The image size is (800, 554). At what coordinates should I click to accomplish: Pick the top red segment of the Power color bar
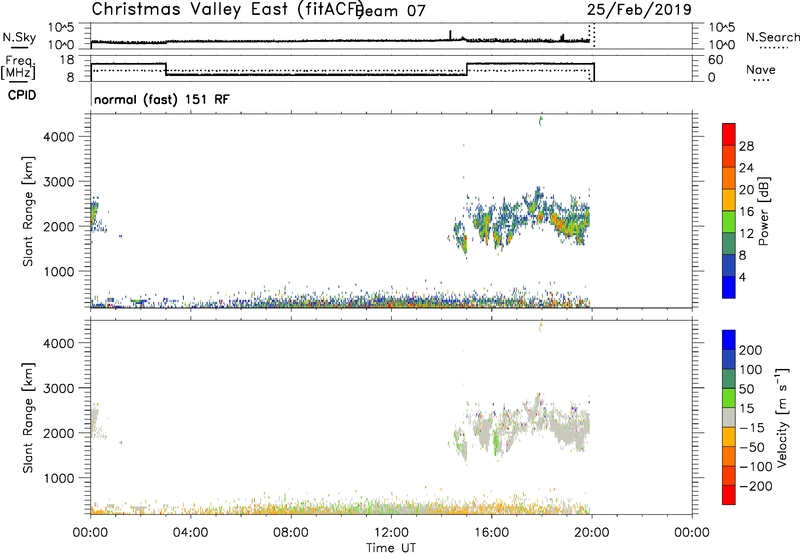(x=729, y=135)
